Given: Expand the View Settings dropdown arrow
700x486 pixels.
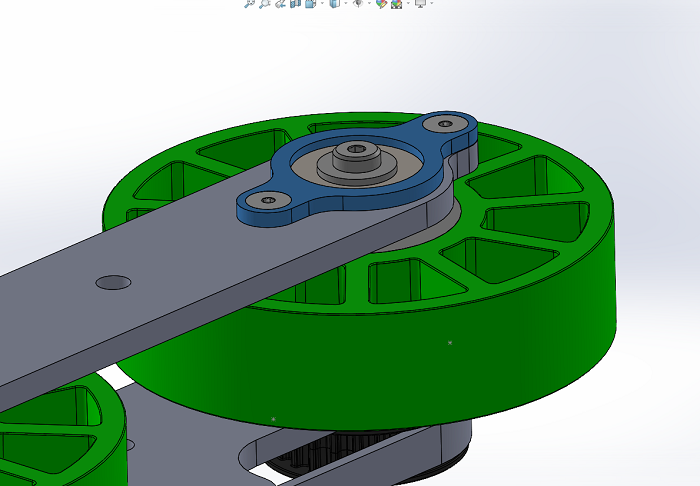Looking at the screenshot, I should [x=432, y=3].
